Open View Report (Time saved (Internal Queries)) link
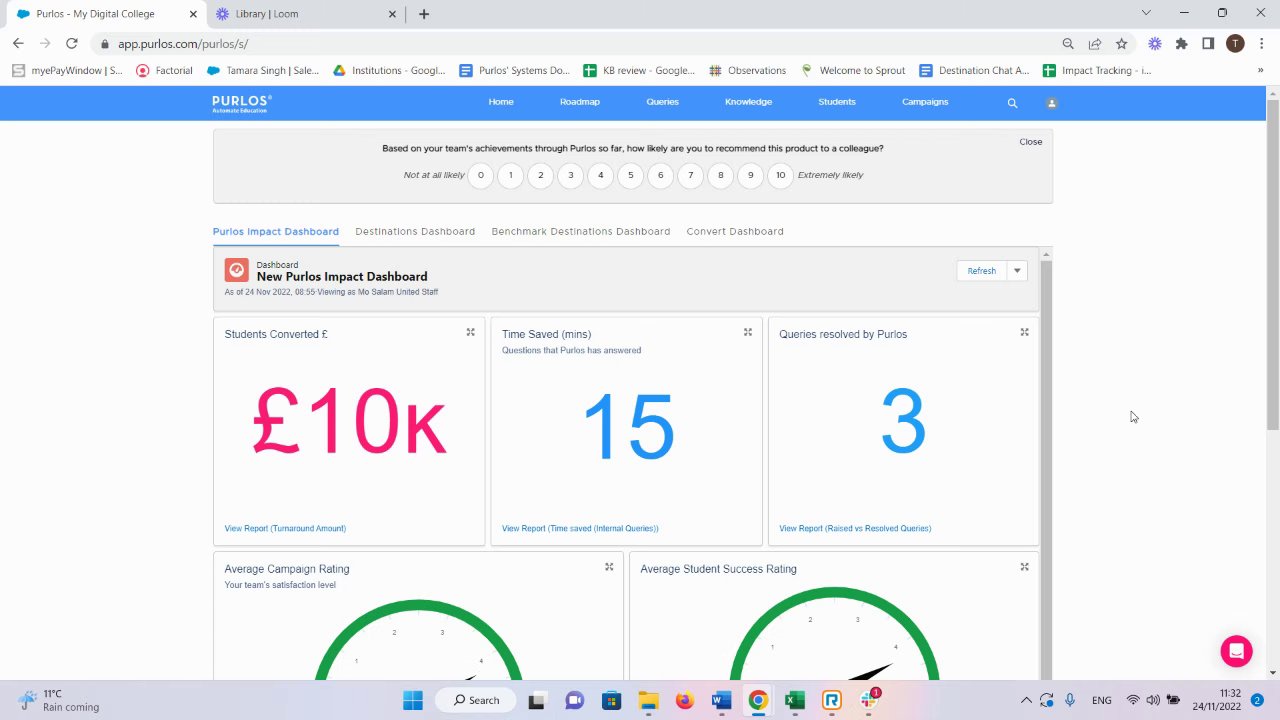The height and width of the screenshot is (720, 1280). pyautogui.click(x=580, y=528)
